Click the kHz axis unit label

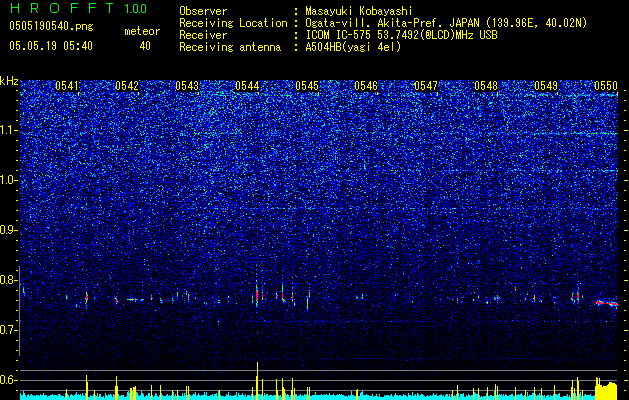click(x=9, y=81)
